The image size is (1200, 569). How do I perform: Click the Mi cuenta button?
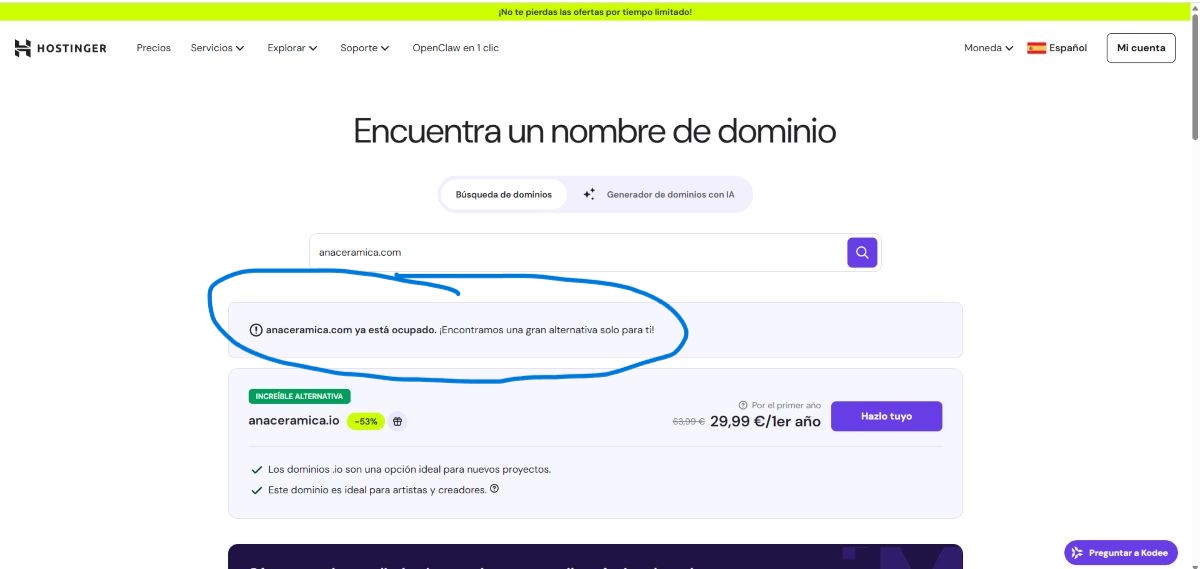tap(1141, 48)
